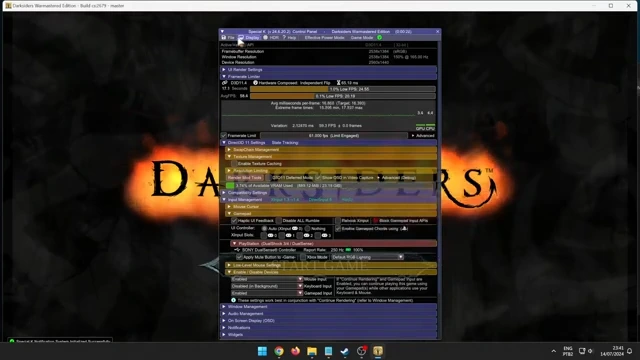Viewport: 640px width, 360px height.
Task: Collapse Input Management section
Action: pyautogui.click(x=329, y=200)
